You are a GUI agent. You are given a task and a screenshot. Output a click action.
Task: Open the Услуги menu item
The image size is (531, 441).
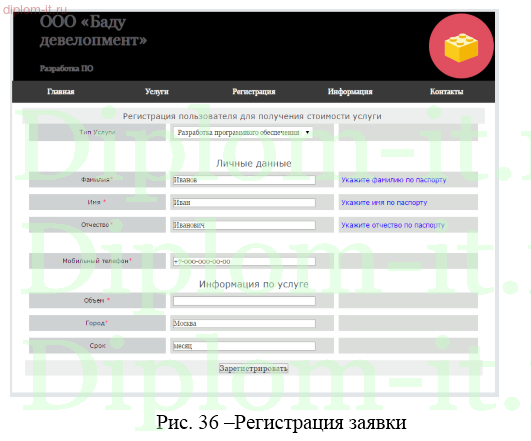(156, 91)
